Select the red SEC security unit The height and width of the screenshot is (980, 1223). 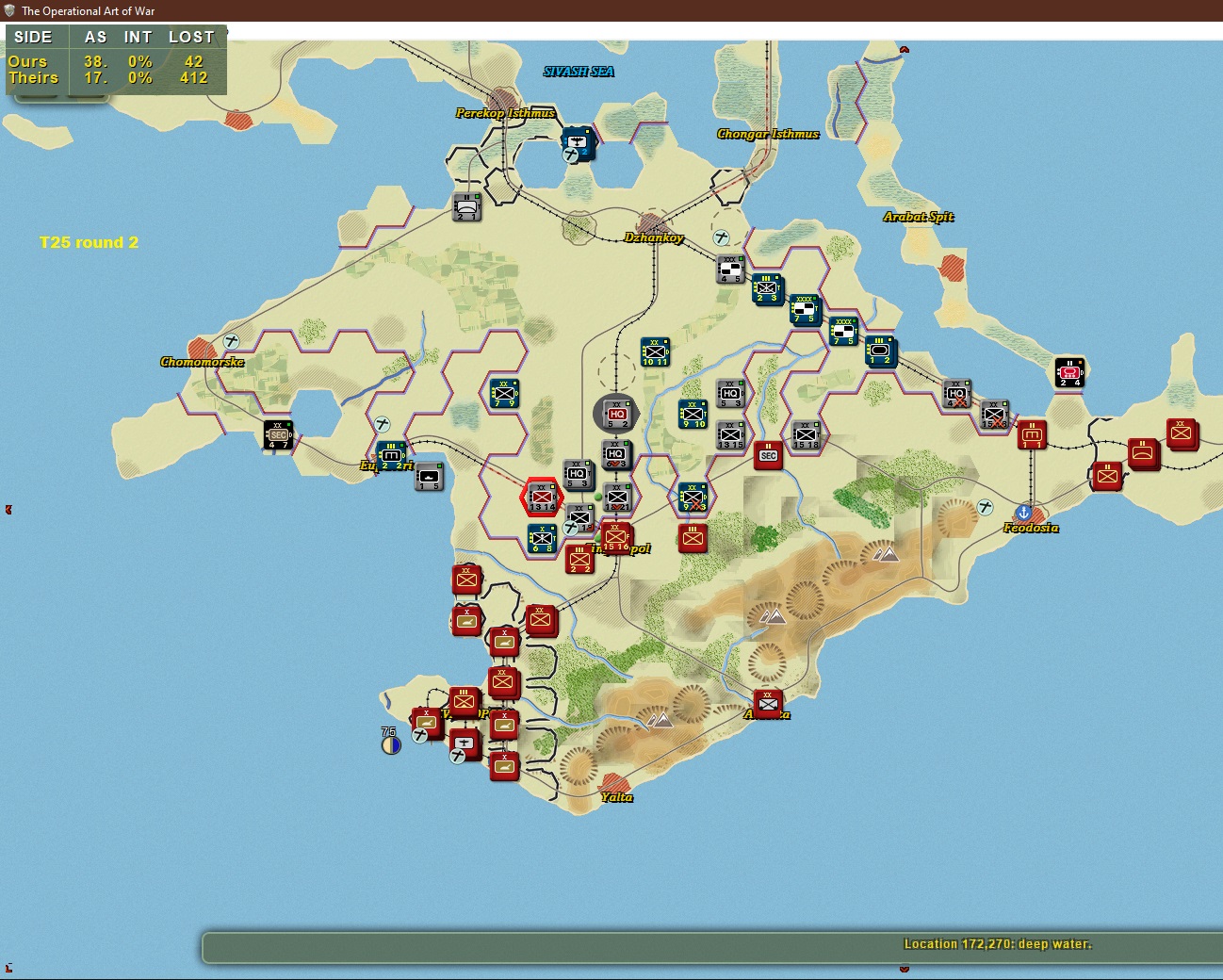click(768, 456)
